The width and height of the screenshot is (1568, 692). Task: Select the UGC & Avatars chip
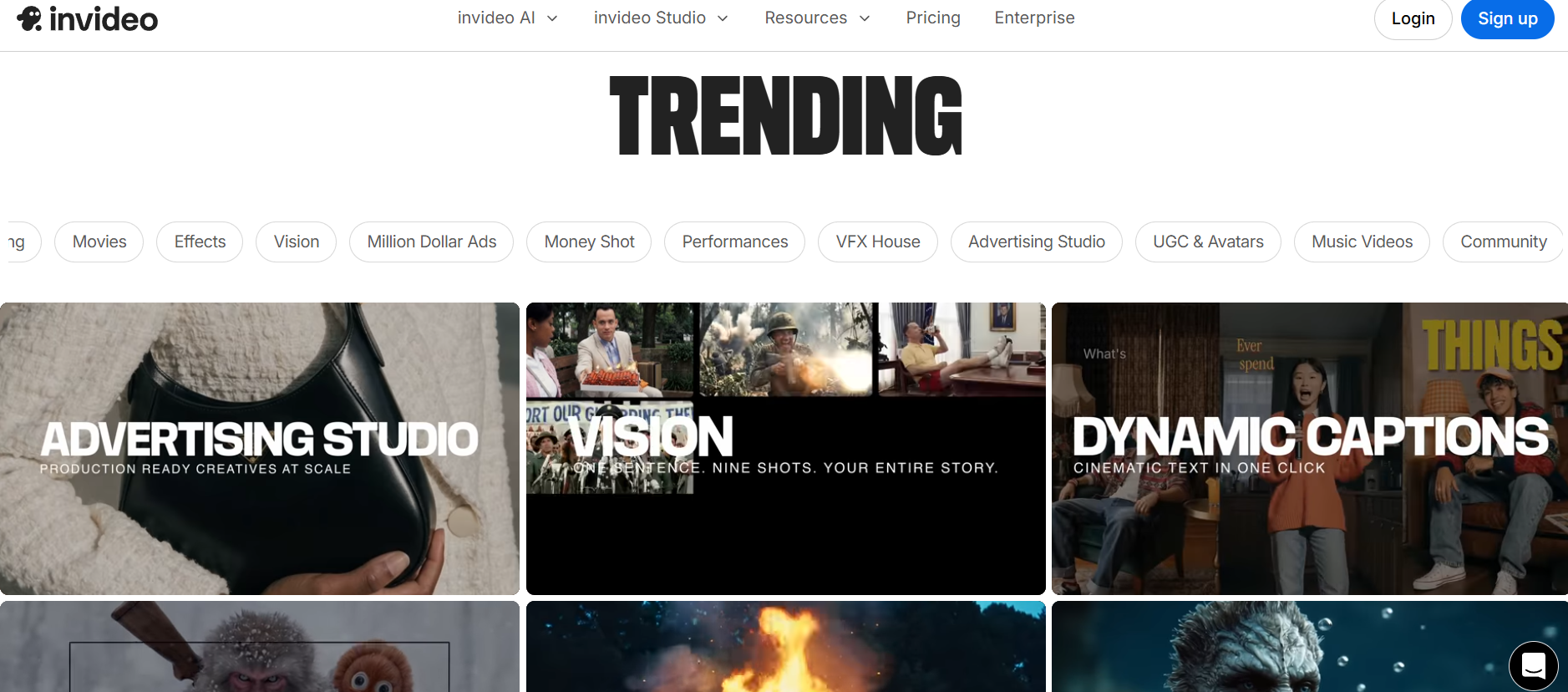point(1208,242)
